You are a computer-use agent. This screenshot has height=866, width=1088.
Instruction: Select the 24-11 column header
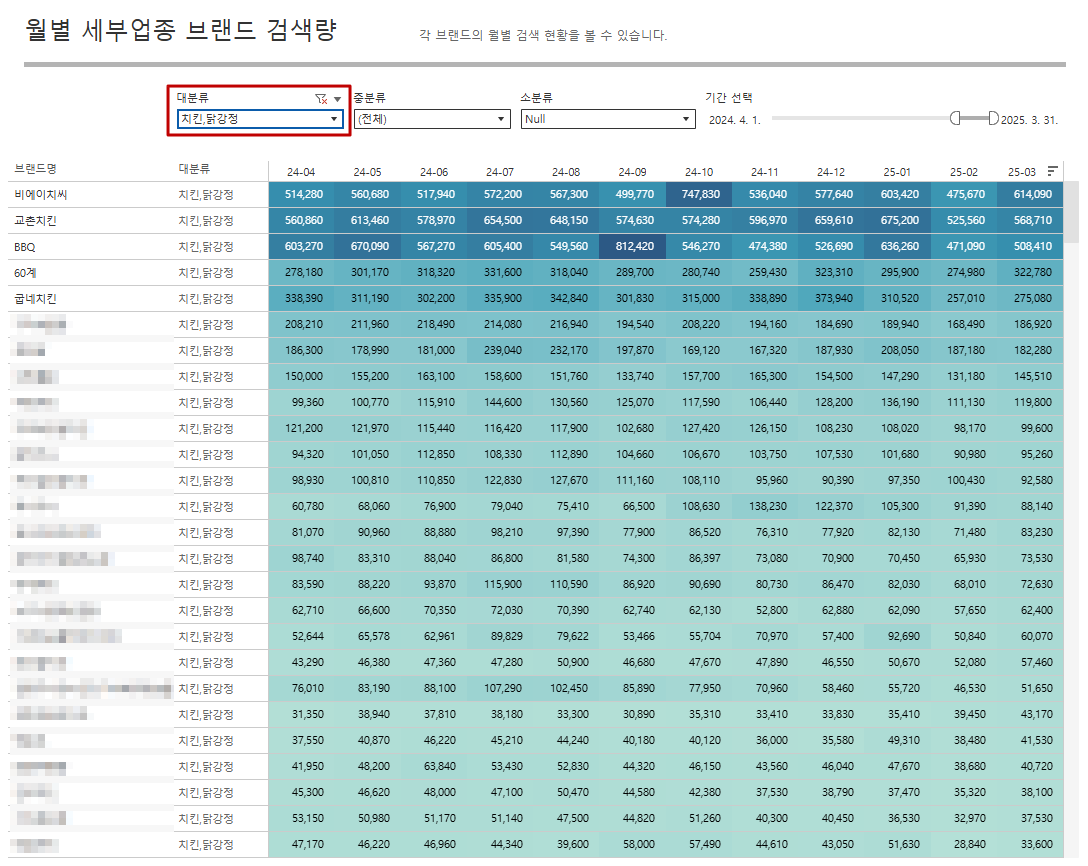coord(765,172)
